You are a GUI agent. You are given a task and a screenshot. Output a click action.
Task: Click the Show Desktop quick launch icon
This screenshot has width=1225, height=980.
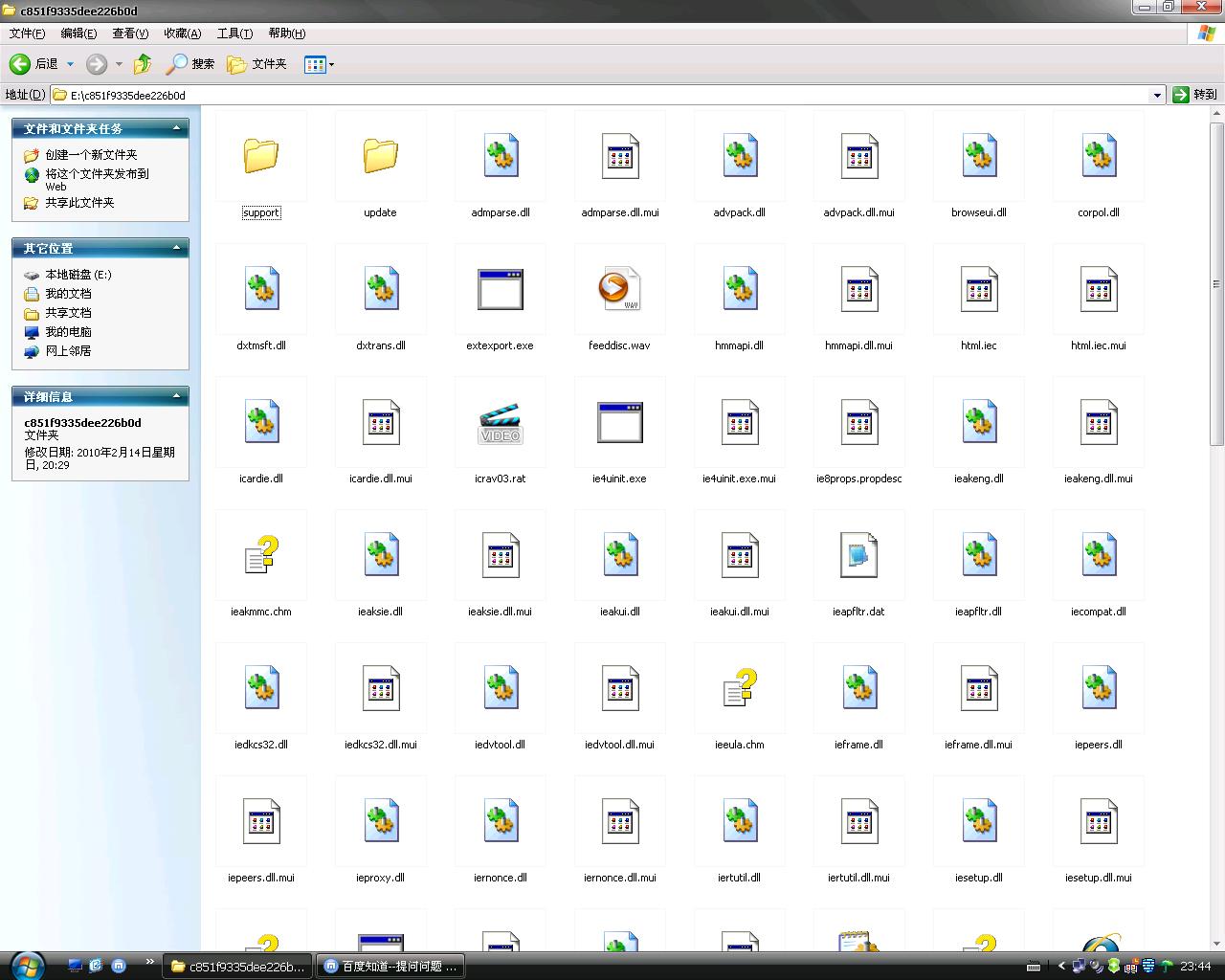click(75, 966)
